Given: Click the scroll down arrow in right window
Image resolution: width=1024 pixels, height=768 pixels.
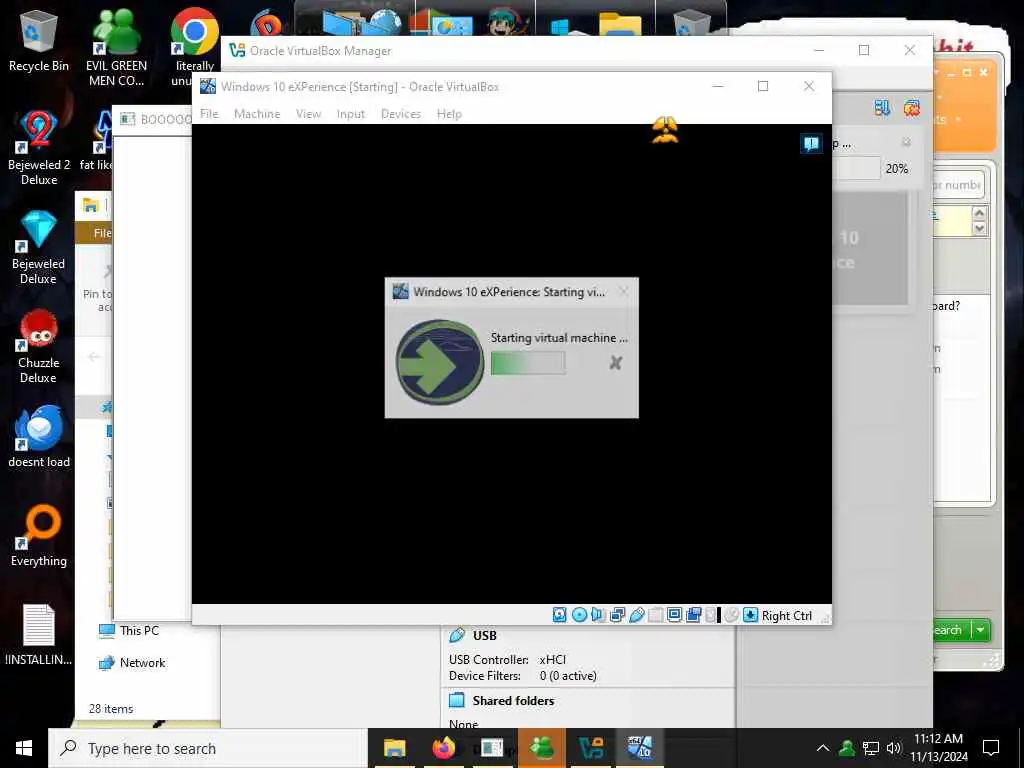Looking at the screenshot, I should pyautogui.click(x=979, y=229).
